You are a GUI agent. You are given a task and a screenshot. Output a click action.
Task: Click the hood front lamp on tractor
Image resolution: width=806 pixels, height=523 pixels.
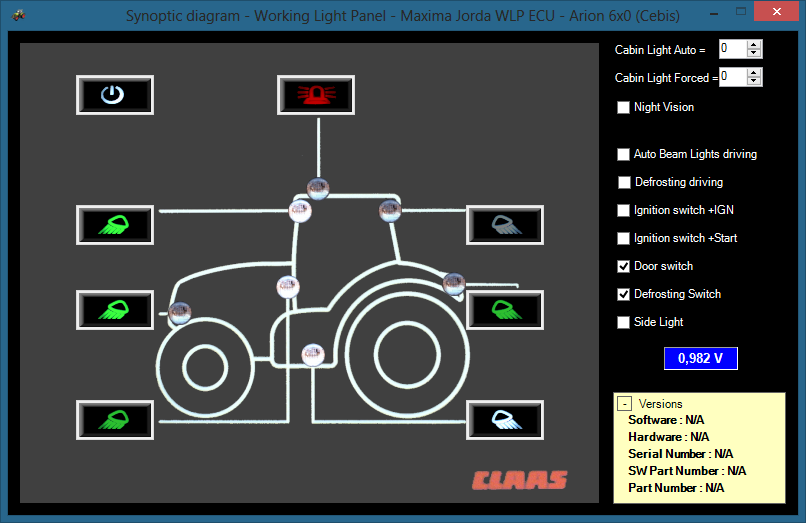180,313
